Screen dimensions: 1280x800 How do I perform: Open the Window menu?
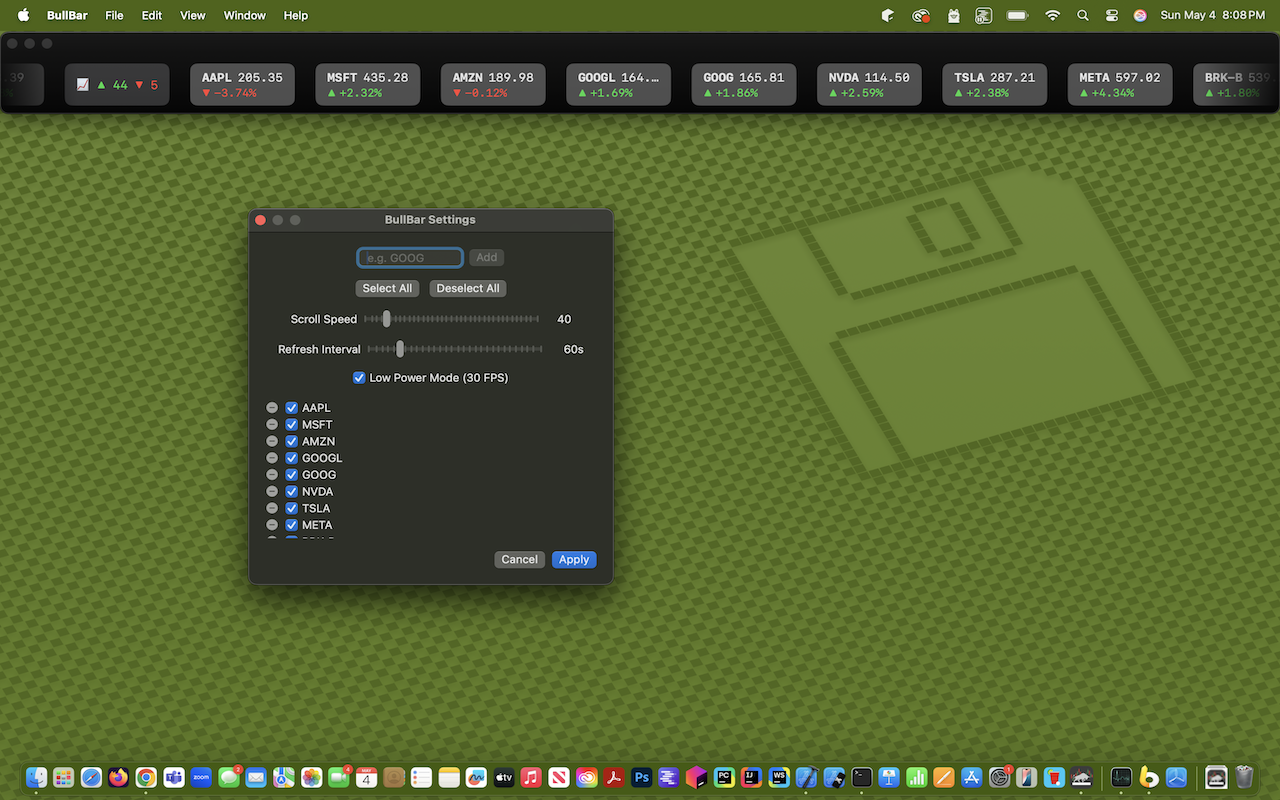coord(244,15)
